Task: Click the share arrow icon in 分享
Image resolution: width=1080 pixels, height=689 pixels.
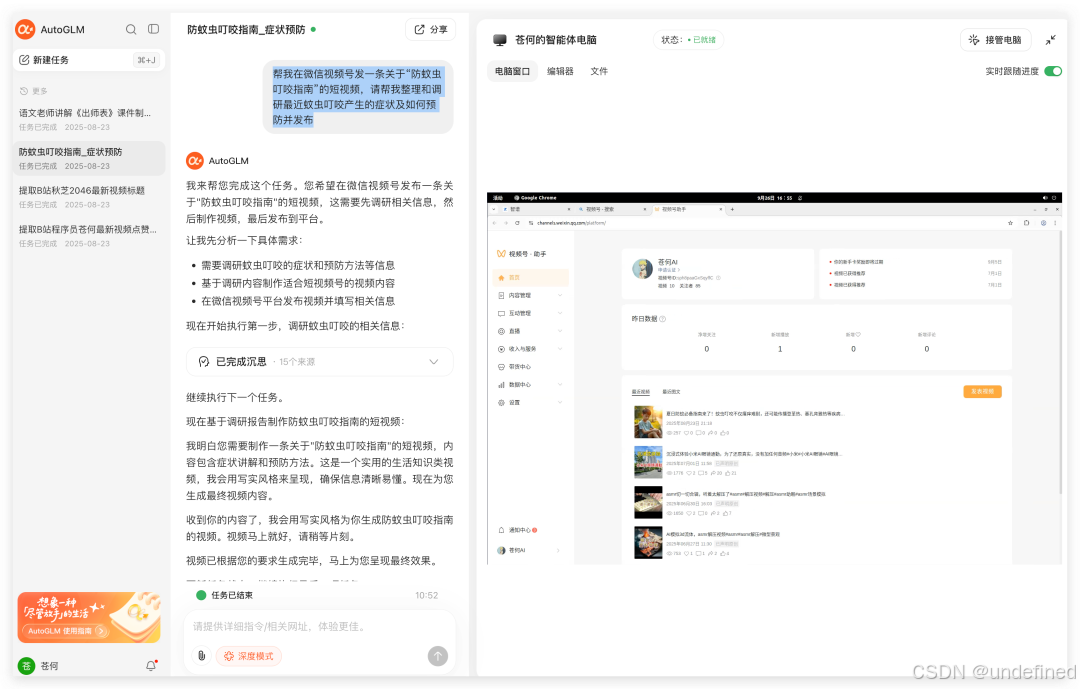Action: (419, 30)
